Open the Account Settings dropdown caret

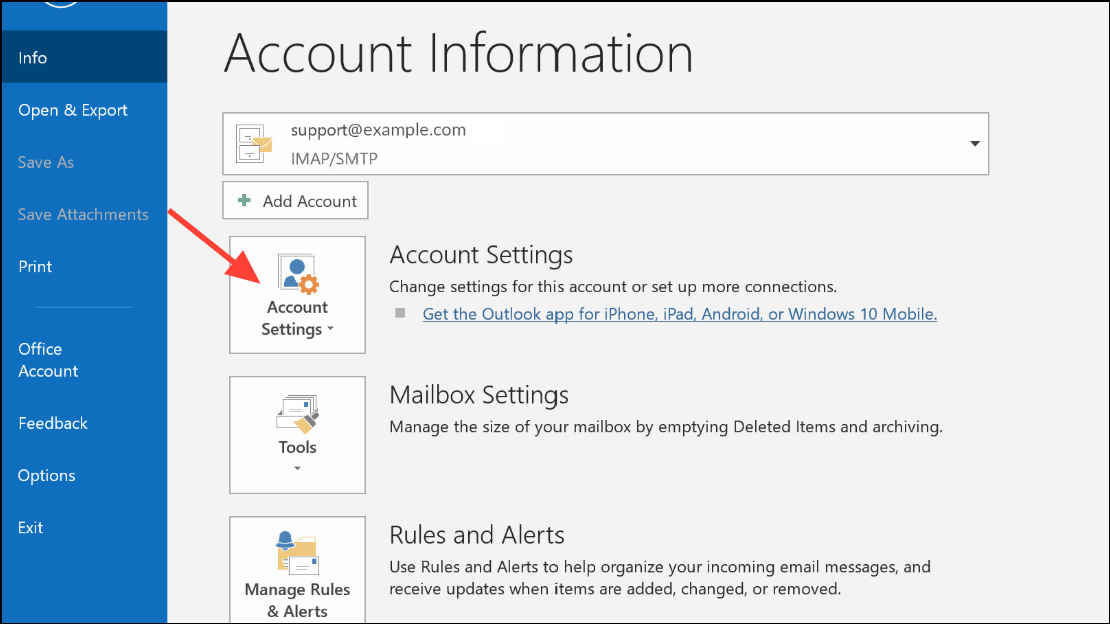coord(330,329)
